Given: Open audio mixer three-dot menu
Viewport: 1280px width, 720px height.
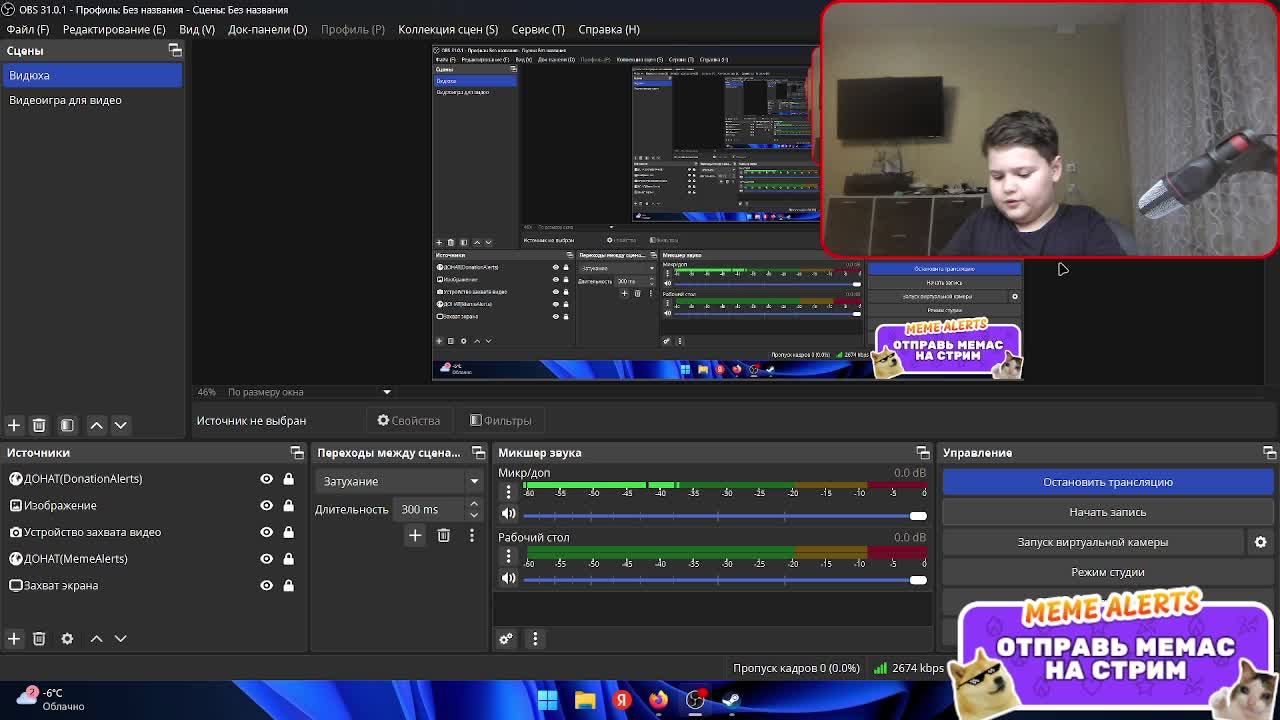Looking at the screenshot, I should pos(535,638).
